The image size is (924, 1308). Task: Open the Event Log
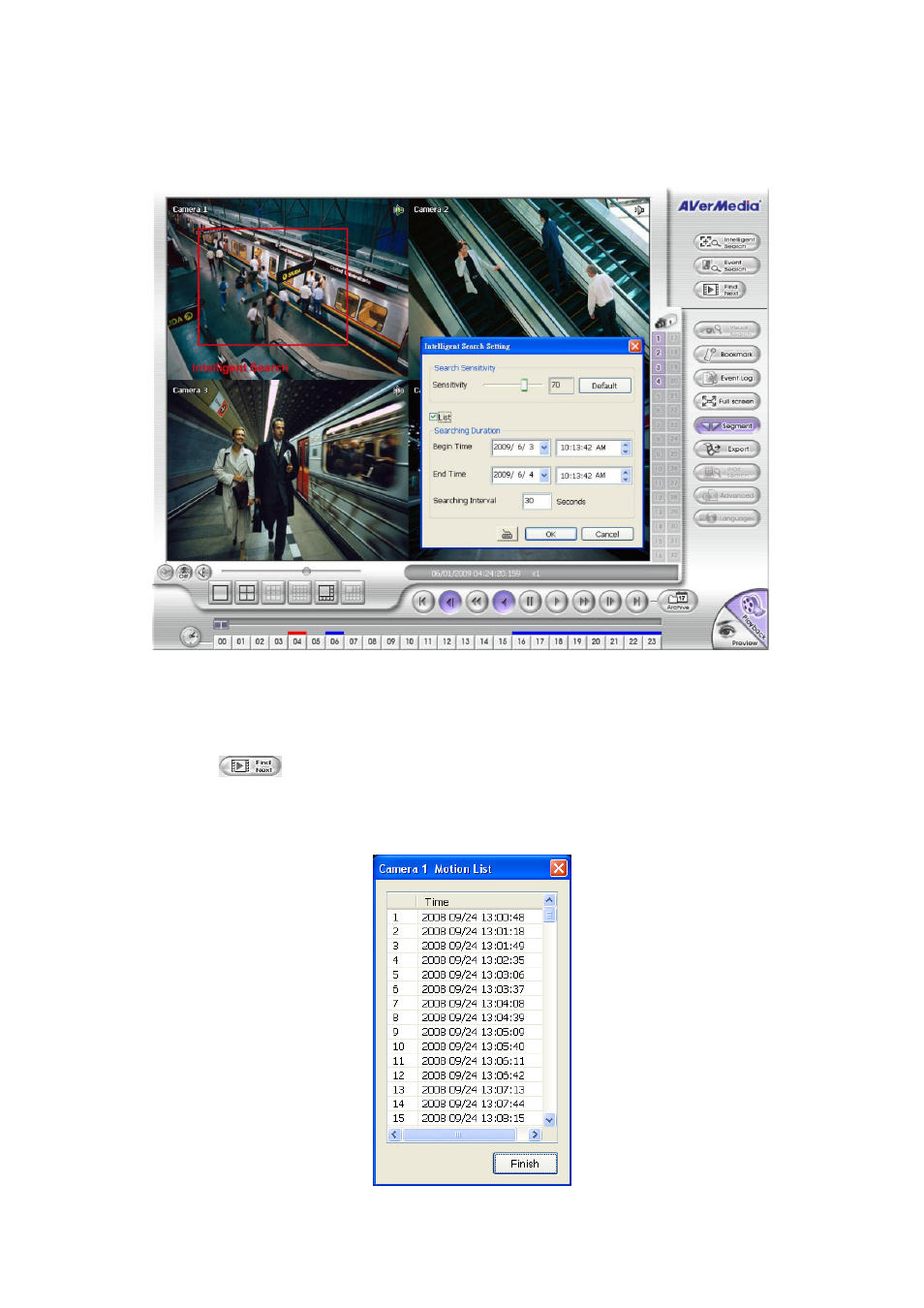click(727, 378)
